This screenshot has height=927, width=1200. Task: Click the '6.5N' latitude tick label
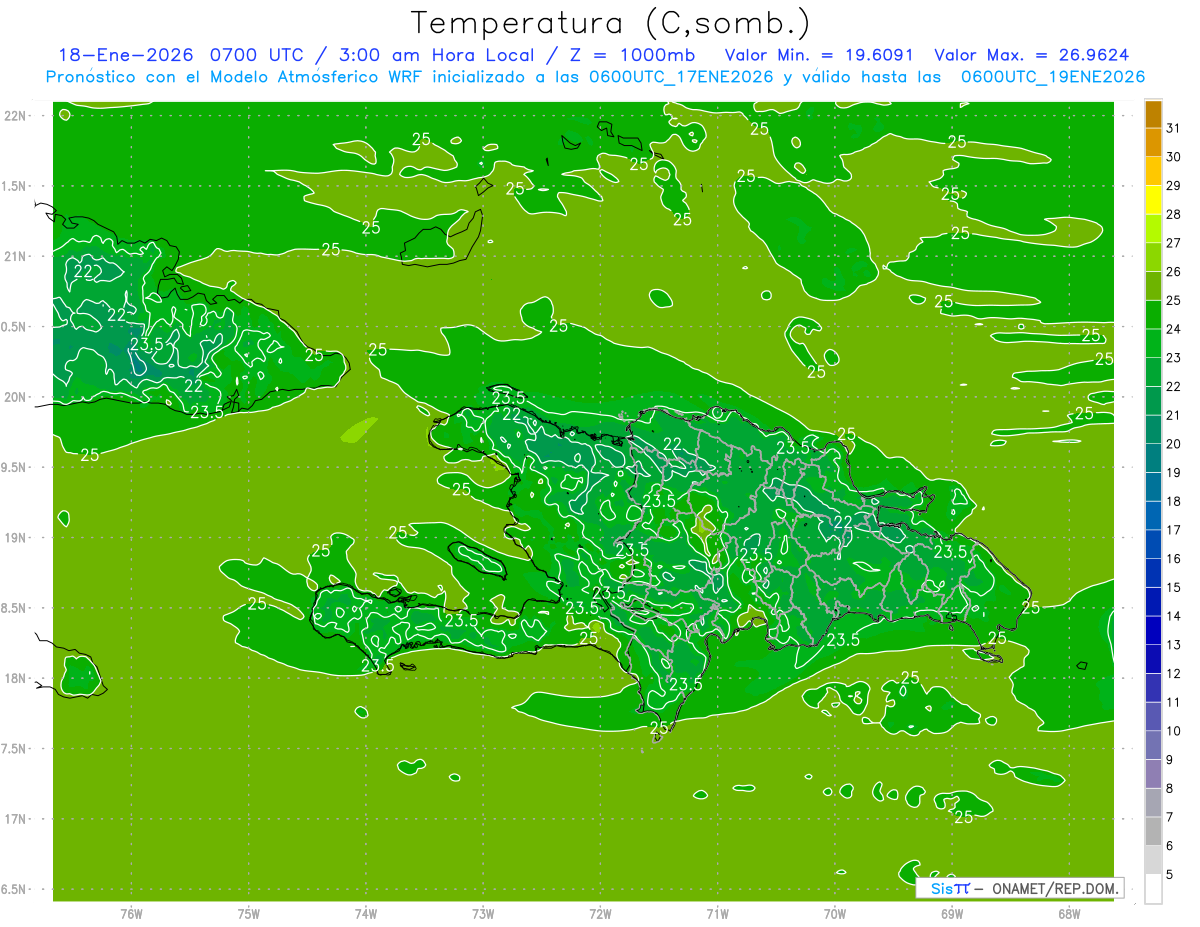[x=16, y=889]
